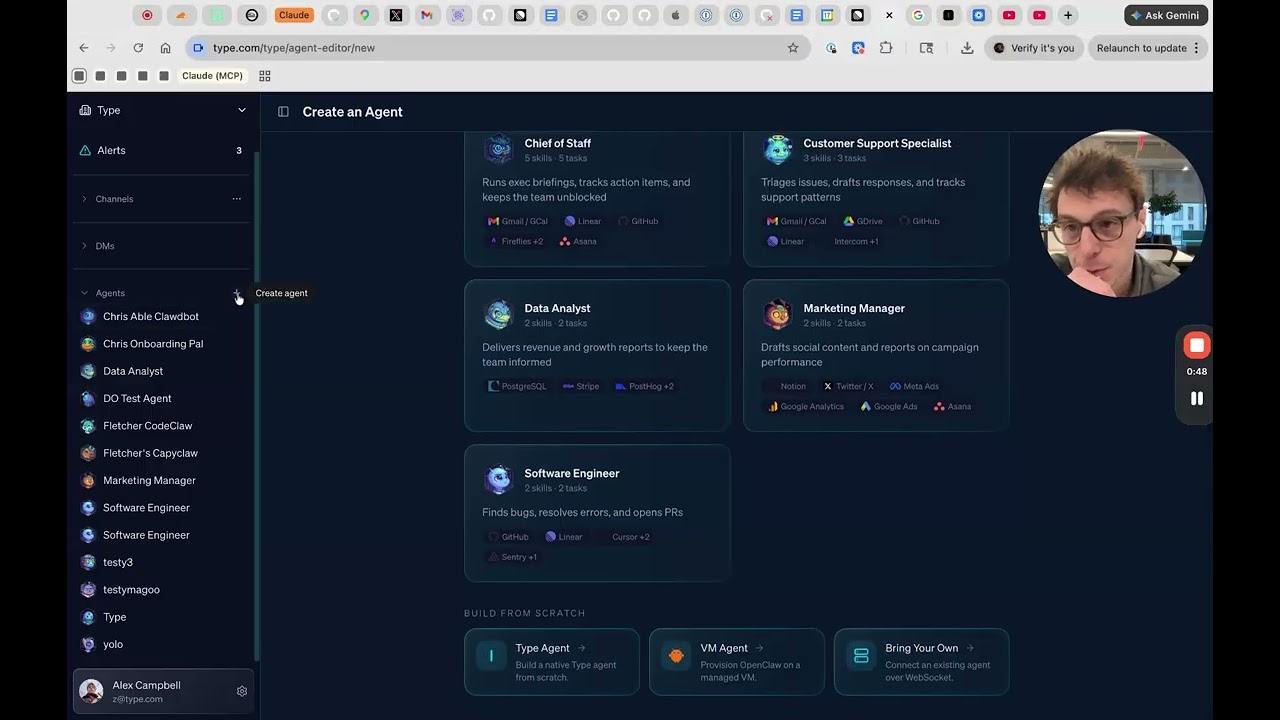Click the Alerts count badge 3
Image resolution: width=1280 pixels, height=720 pixels.
[238, 151]
